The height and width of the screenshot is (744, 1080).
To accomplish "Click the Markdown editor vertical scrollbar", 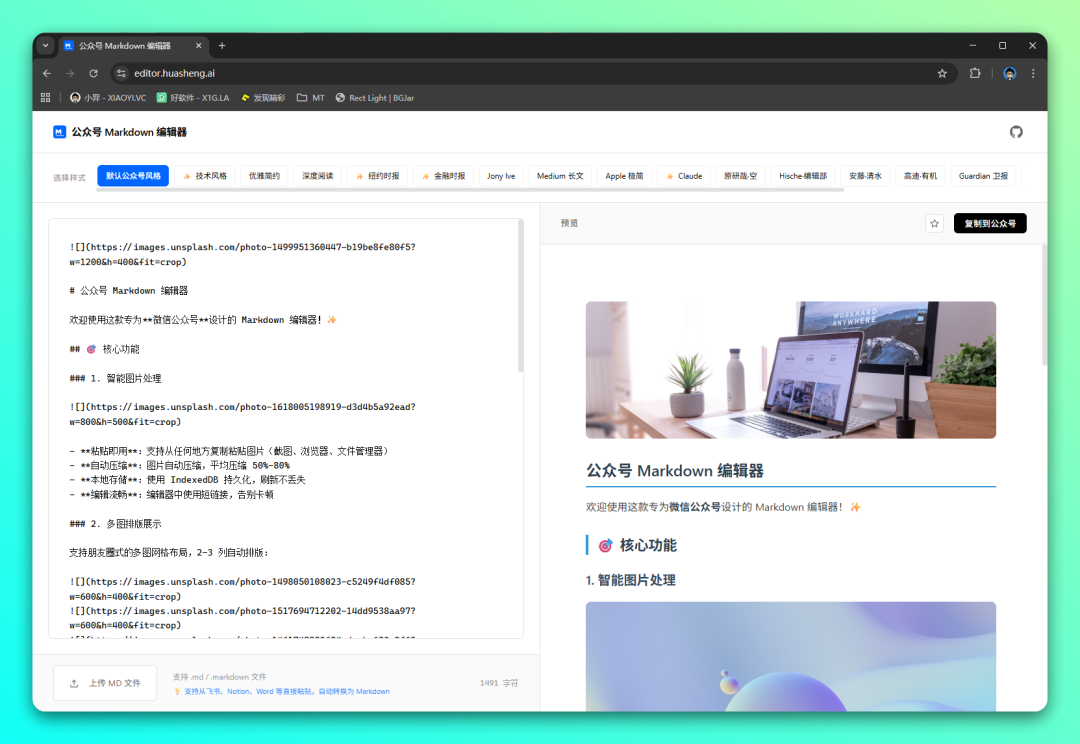I will pyautogui.click(x=521, y=296).
